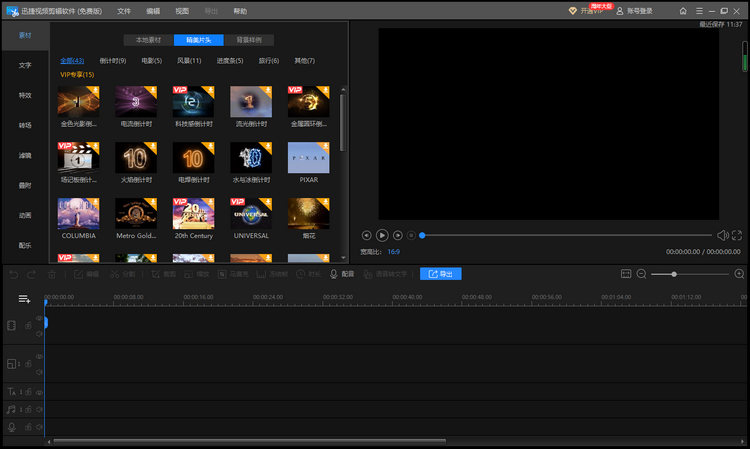
Task: Open the 转场 transitions panel in sidebar
Action: [25, 125]
